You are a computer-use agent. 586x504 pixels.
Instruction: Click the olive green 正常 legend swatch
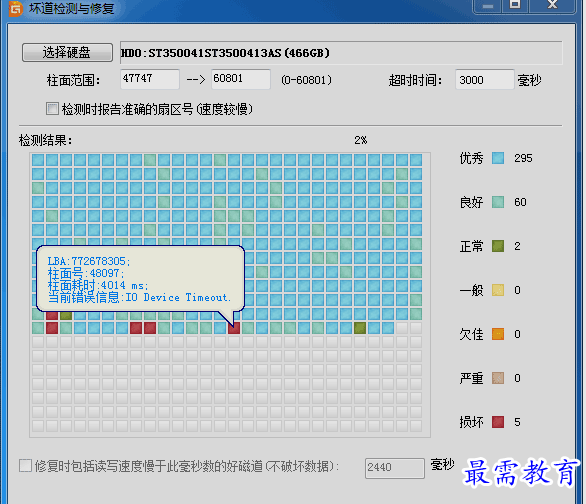pos(498,246)
